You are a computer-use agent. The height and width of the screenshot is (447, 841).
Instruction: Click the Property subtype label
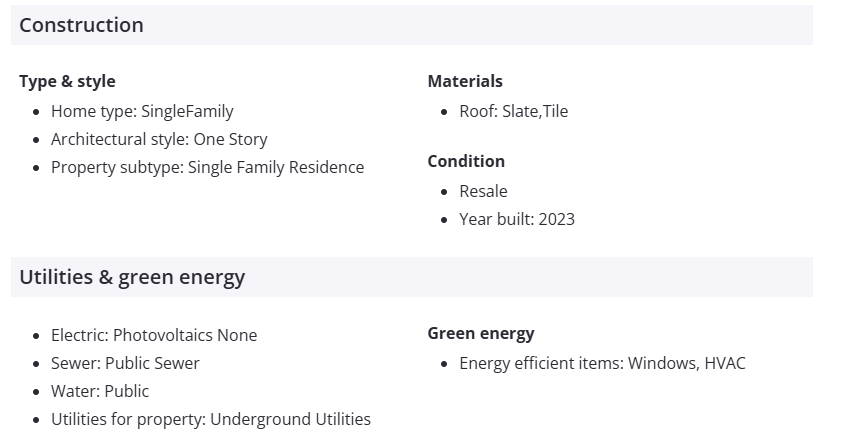[116, 167]
